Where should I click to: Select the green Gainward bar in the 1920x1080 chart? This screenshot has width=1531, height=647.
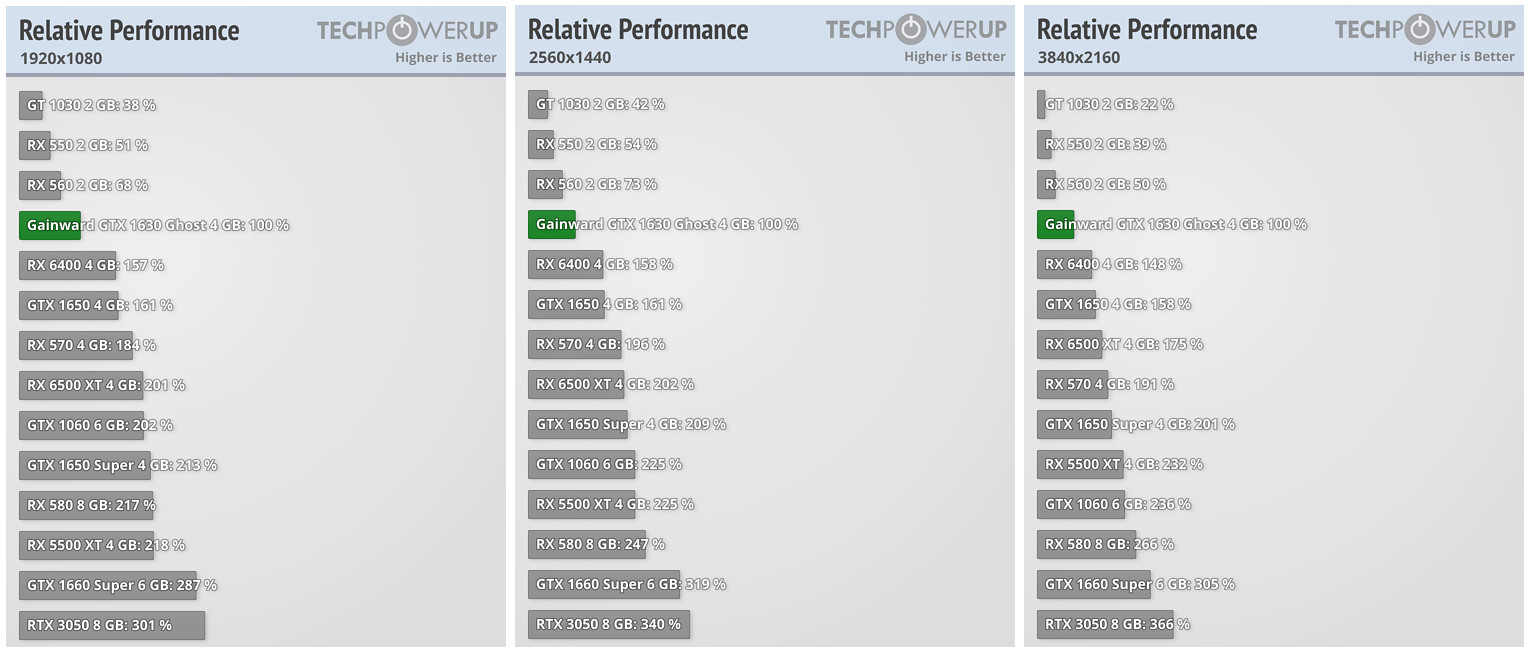[x=50, y=225]
